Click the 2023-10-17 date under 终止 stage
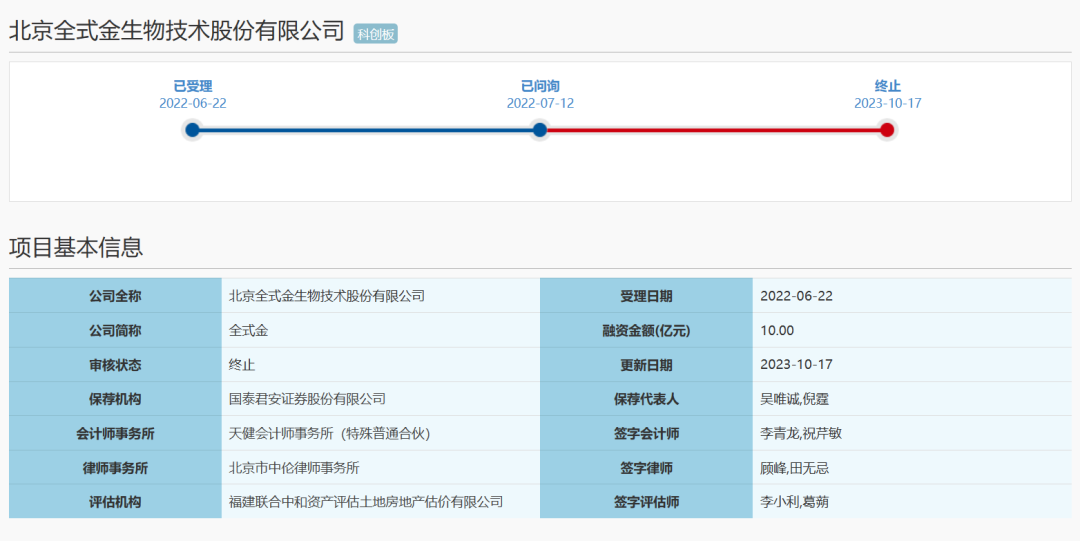Viewport: 1080px width, 541px height. (887, 103)
